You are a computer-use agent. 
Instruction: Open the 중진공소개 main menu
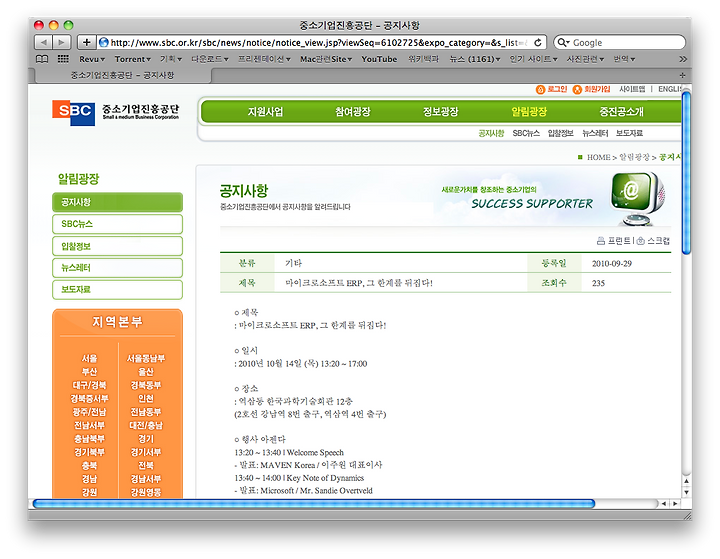(x=621, y=112)
